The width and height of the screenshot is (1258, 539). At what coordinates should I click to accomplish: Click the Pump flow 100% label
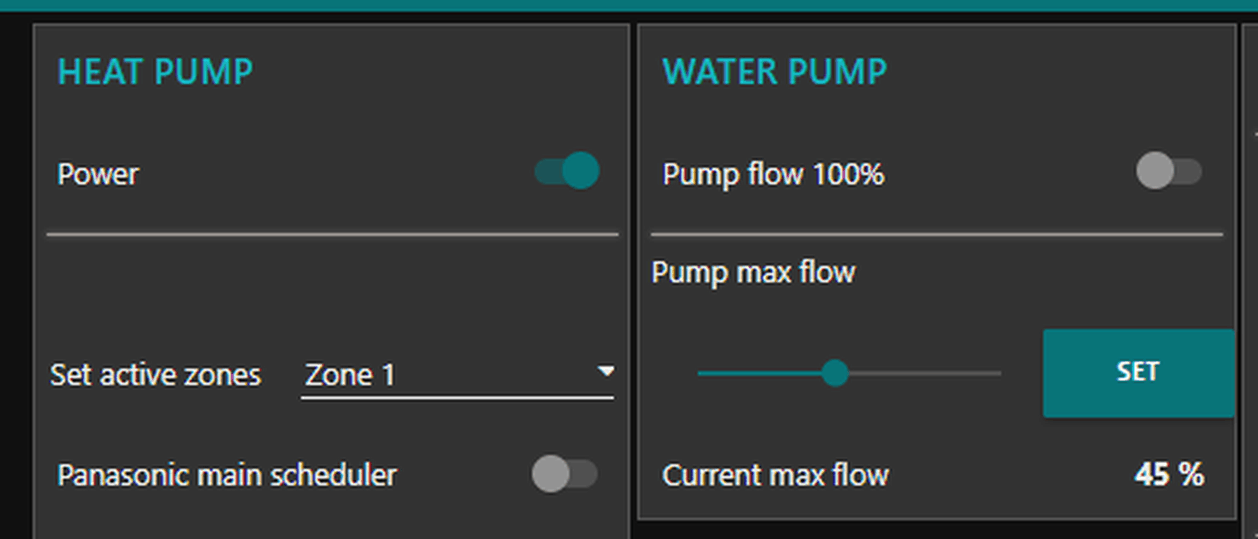[x=773, y=174]
